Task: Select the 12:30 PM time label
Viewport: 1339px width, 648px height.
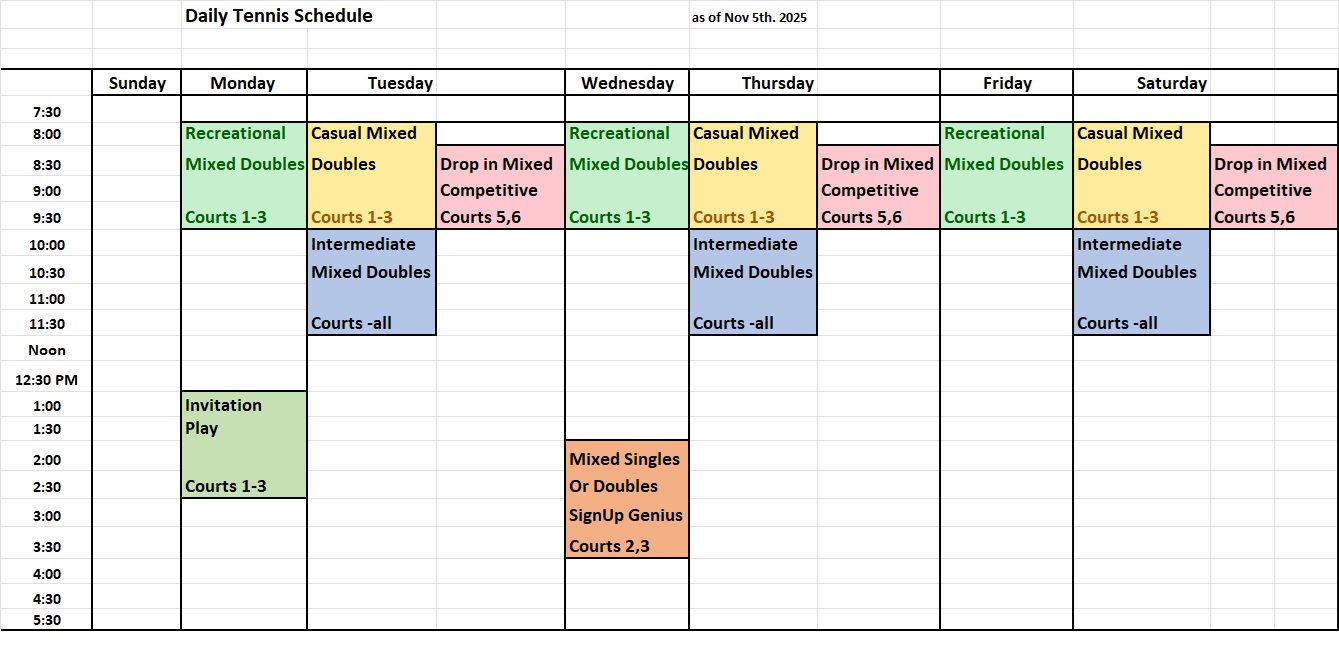Action: click(46, 380)
